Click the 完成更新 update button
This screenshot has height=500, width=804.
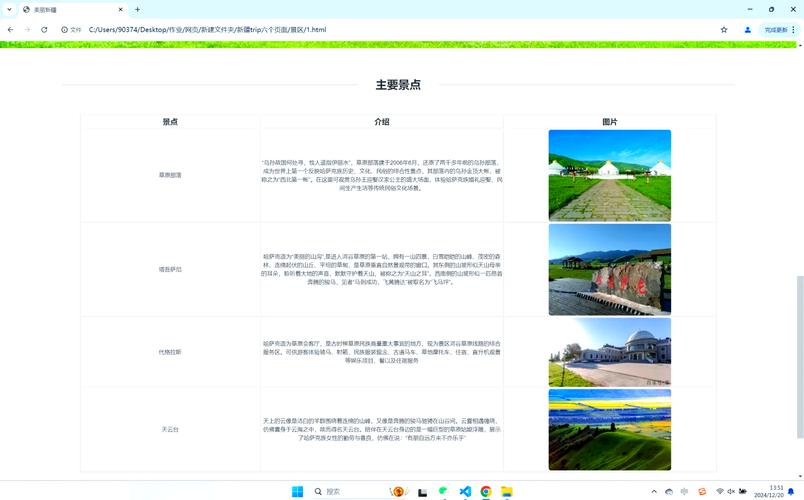point(775,30)
